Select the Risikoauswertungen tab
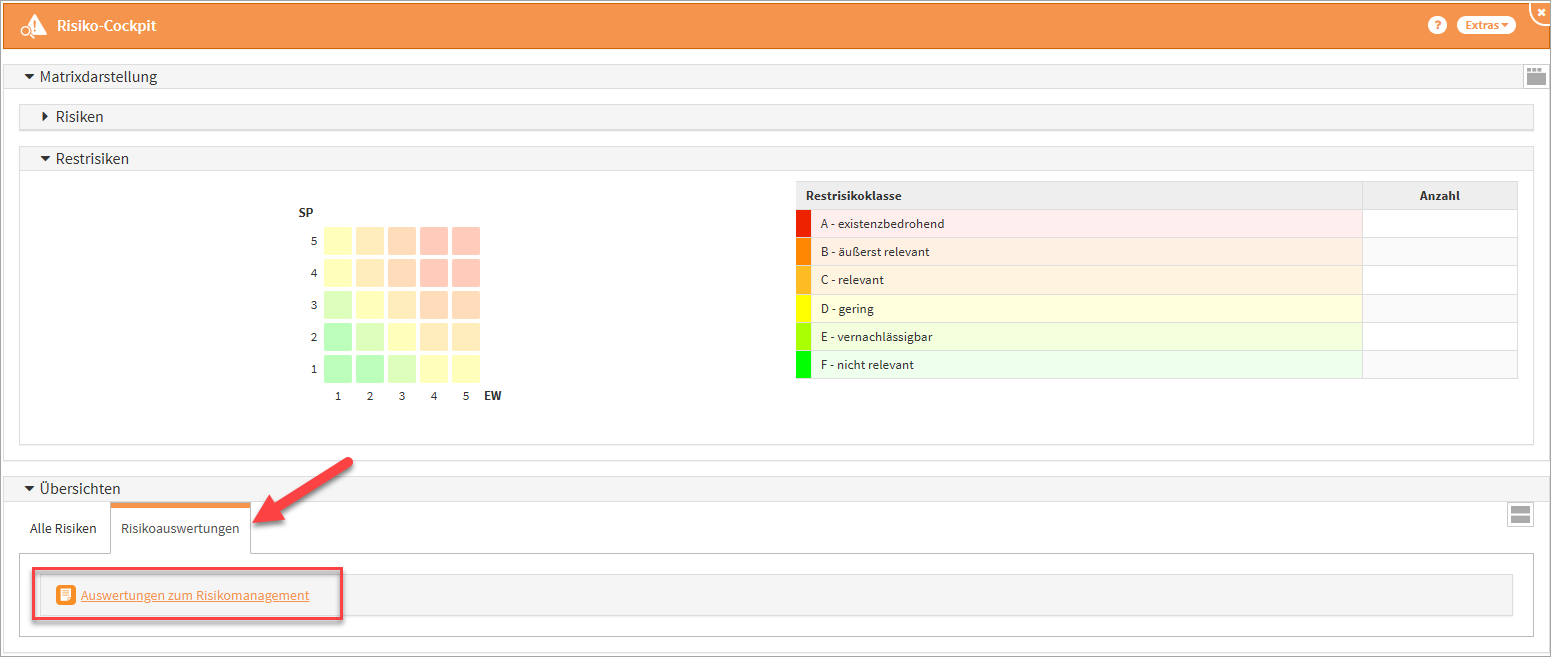Screen dimensions: 1551x657 (180, 528)
